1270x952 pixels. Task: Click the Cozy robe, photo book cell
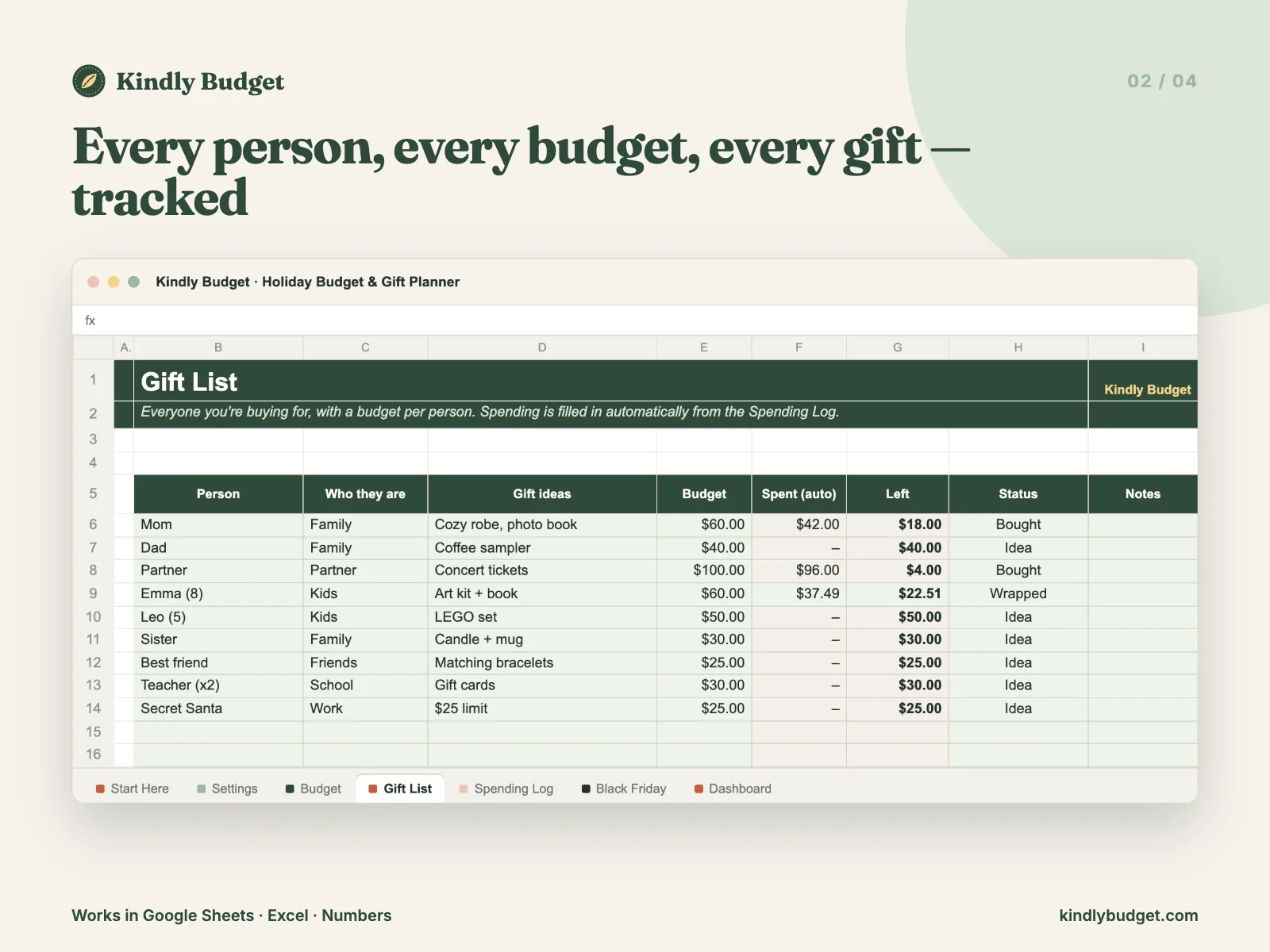[x=542, y=524]
